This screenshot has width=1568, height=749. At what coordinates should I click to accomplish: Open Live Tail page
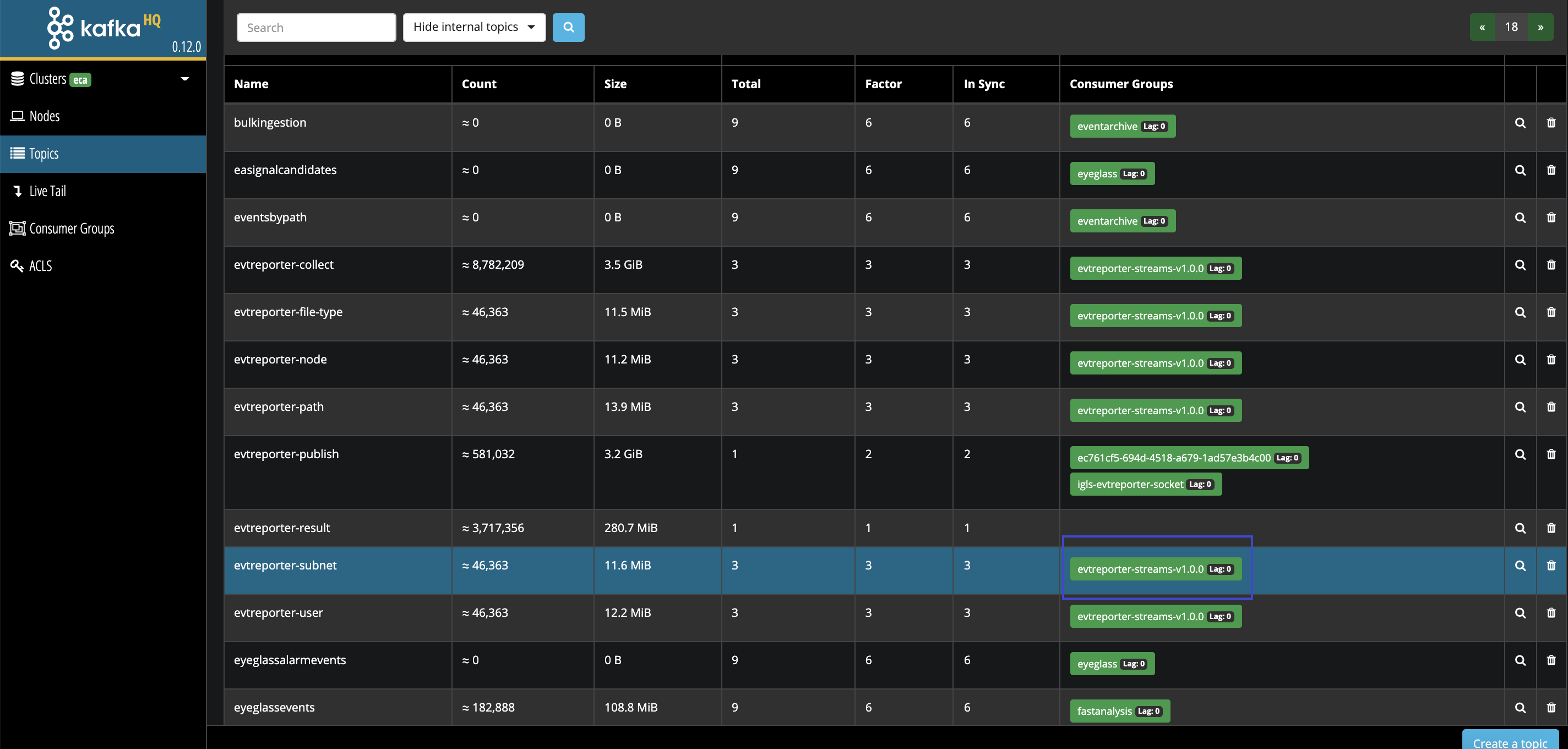[x=103, y=191]
